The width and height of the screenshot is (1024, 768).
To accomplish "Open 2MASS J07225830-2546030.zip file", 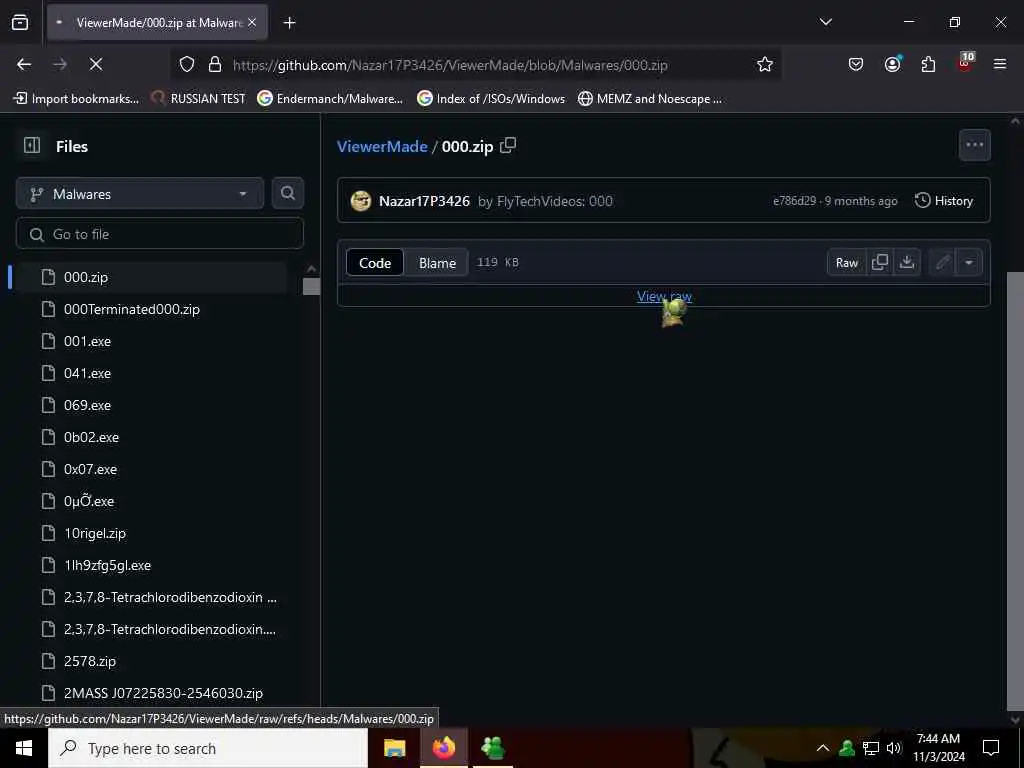I will click(x=163, y=693).
